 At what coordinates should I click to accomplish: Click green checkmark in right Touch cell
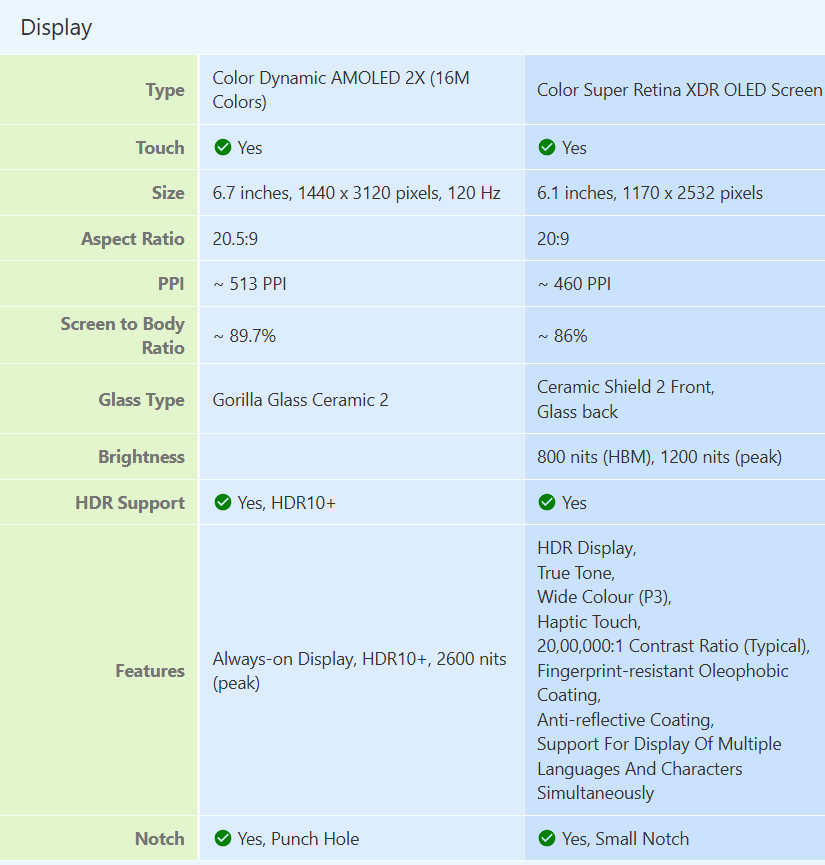pos(547,147)
